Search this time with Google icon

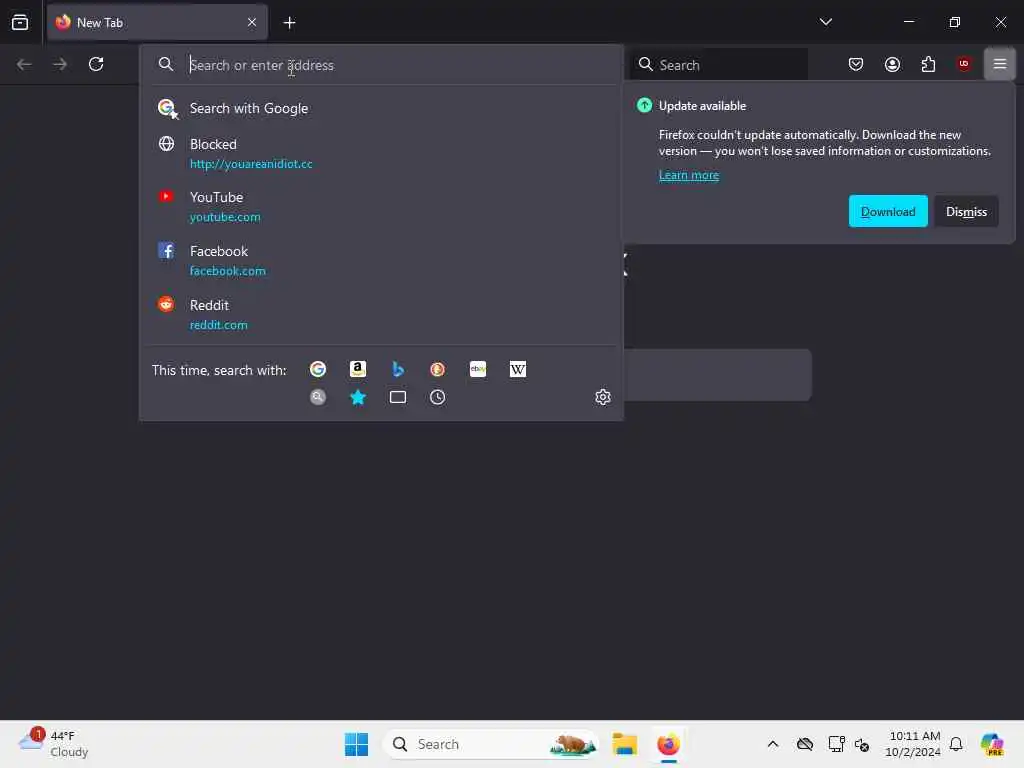click(x=318, y=370)
